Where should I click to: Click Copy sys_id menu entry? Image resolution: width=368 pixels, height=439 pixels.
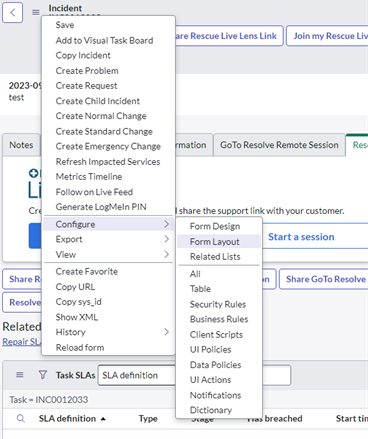pos(79,302)
